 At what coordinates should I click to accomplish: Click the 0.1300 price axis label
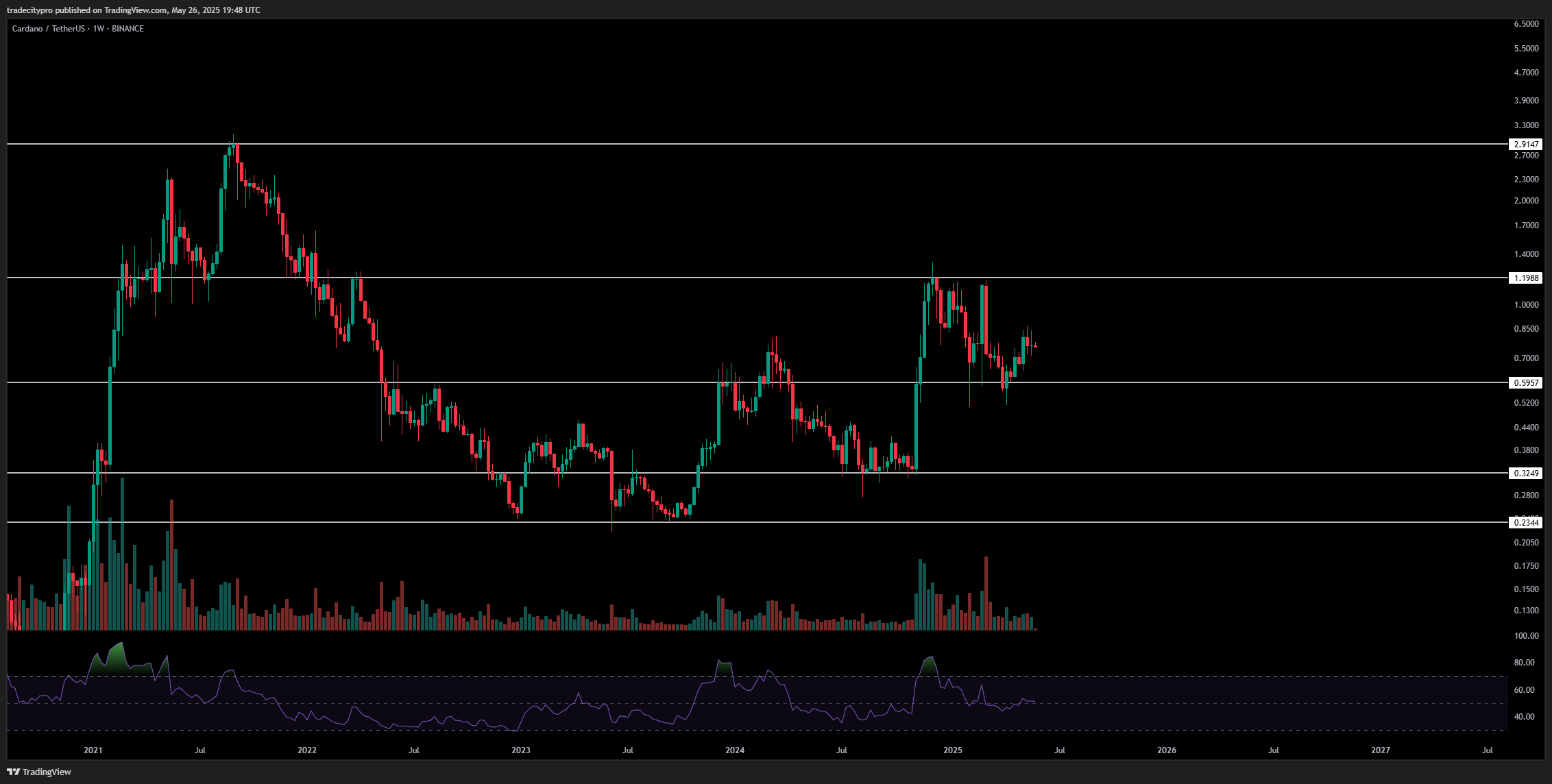1526,610
